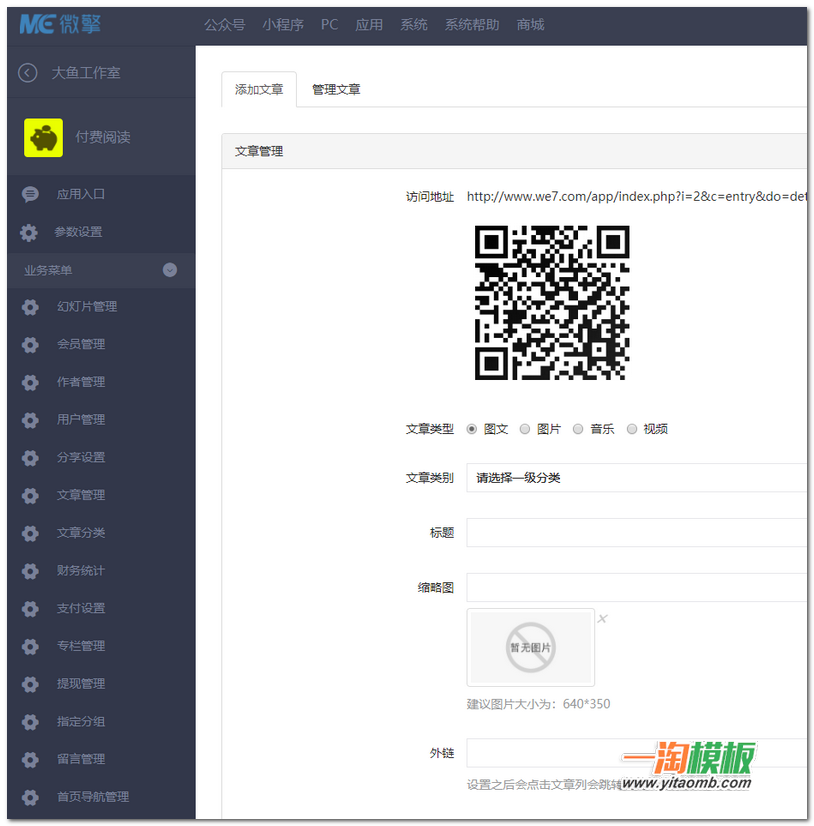
Task: Open 支付设置 in the sidebar
Action: [81, 609]
